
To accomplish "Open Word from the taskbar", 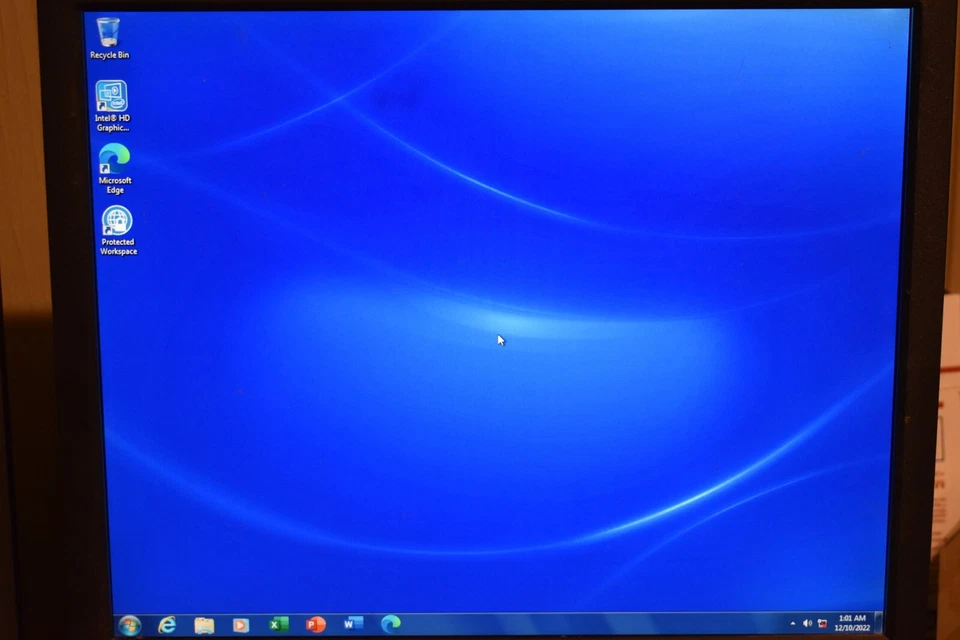I will [x=352, y=624].
